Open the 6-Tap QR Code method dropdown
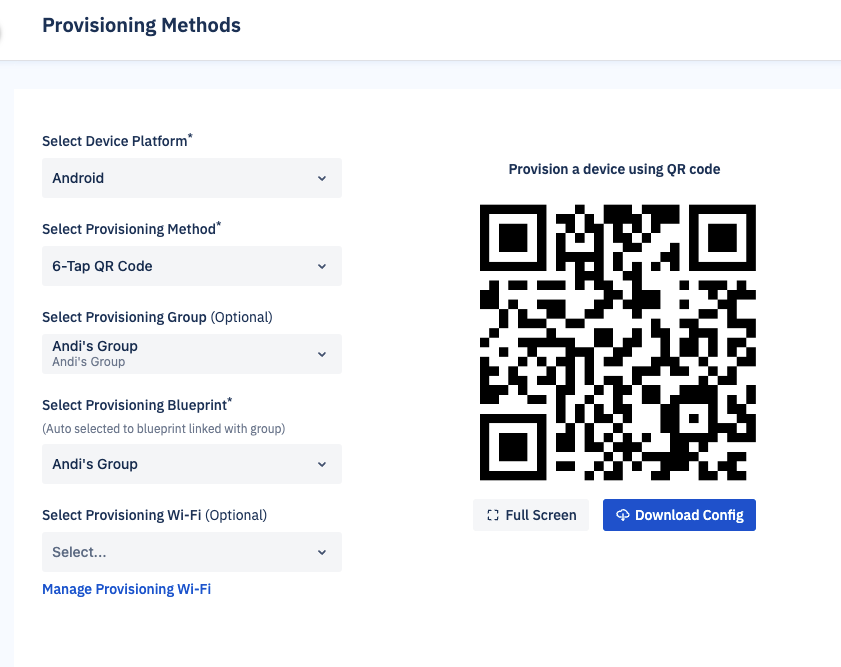 click(191, 266)
